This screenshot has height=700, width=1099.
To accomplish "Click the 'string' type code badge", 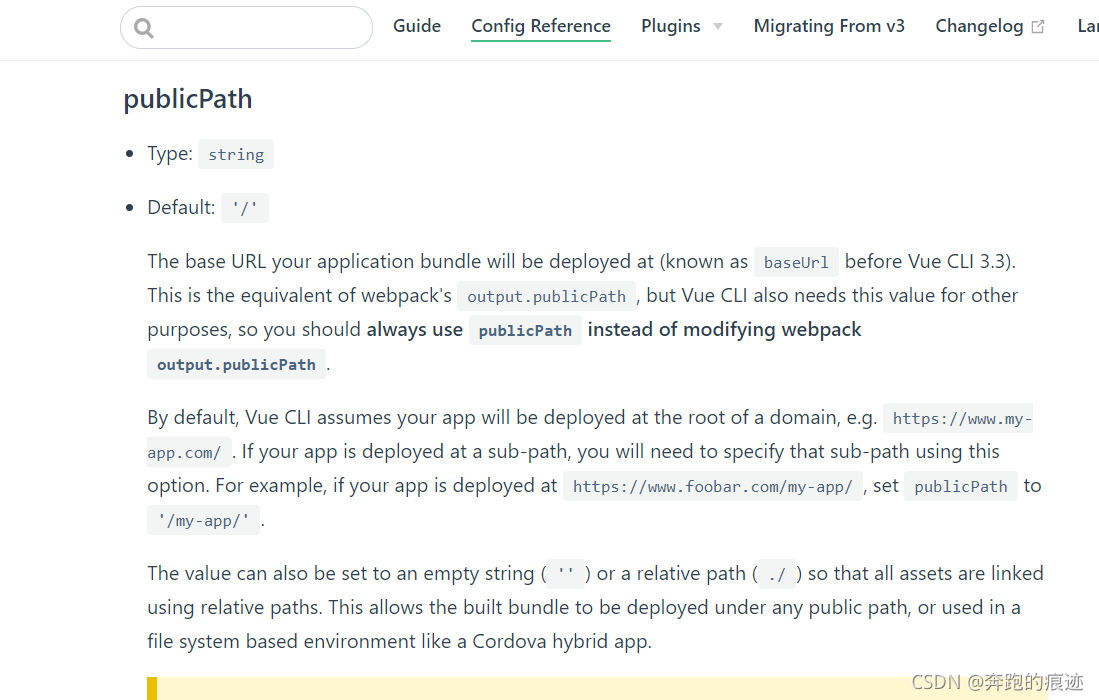I will (x=236, y=154).
